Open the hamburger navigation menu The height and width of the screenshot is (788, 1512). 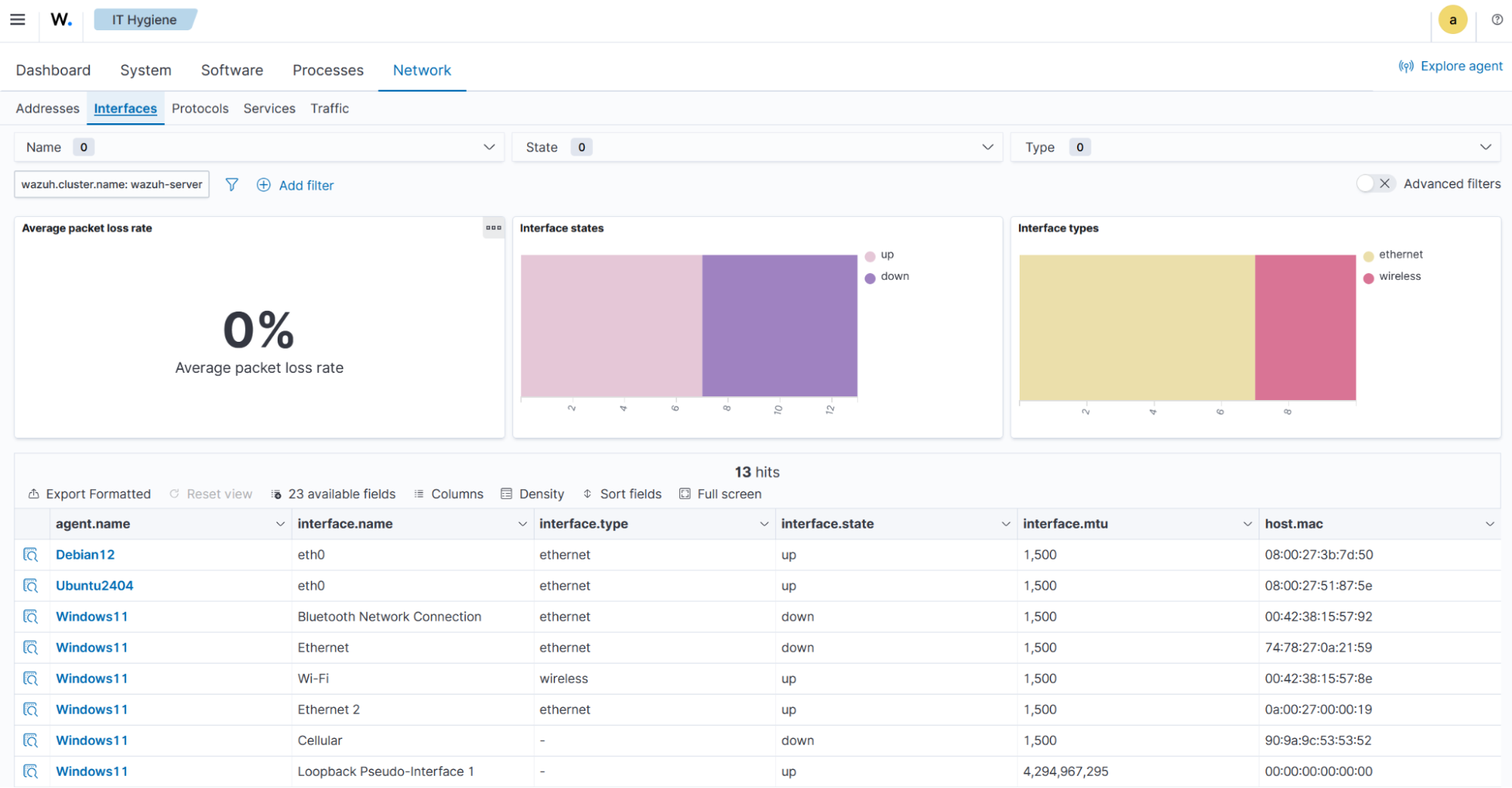[17, 20]
